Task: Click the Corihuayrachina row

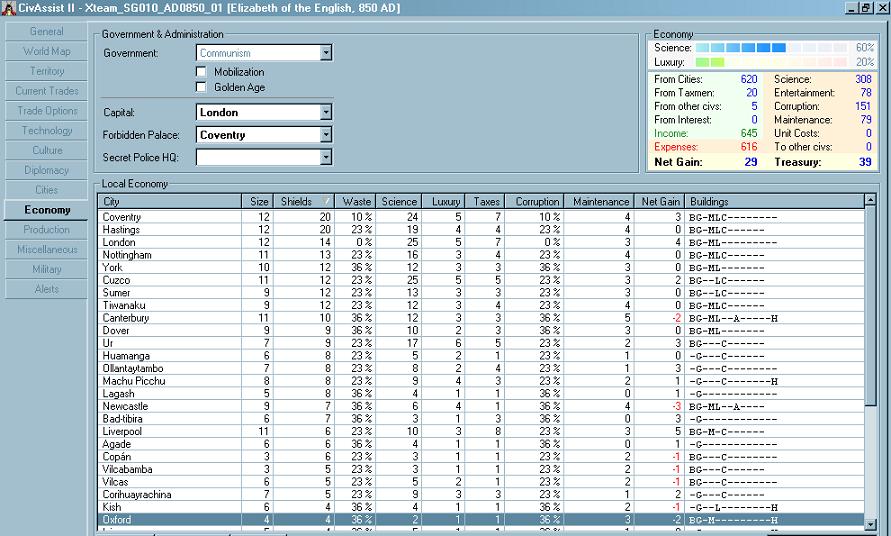Action: (481, 495)
